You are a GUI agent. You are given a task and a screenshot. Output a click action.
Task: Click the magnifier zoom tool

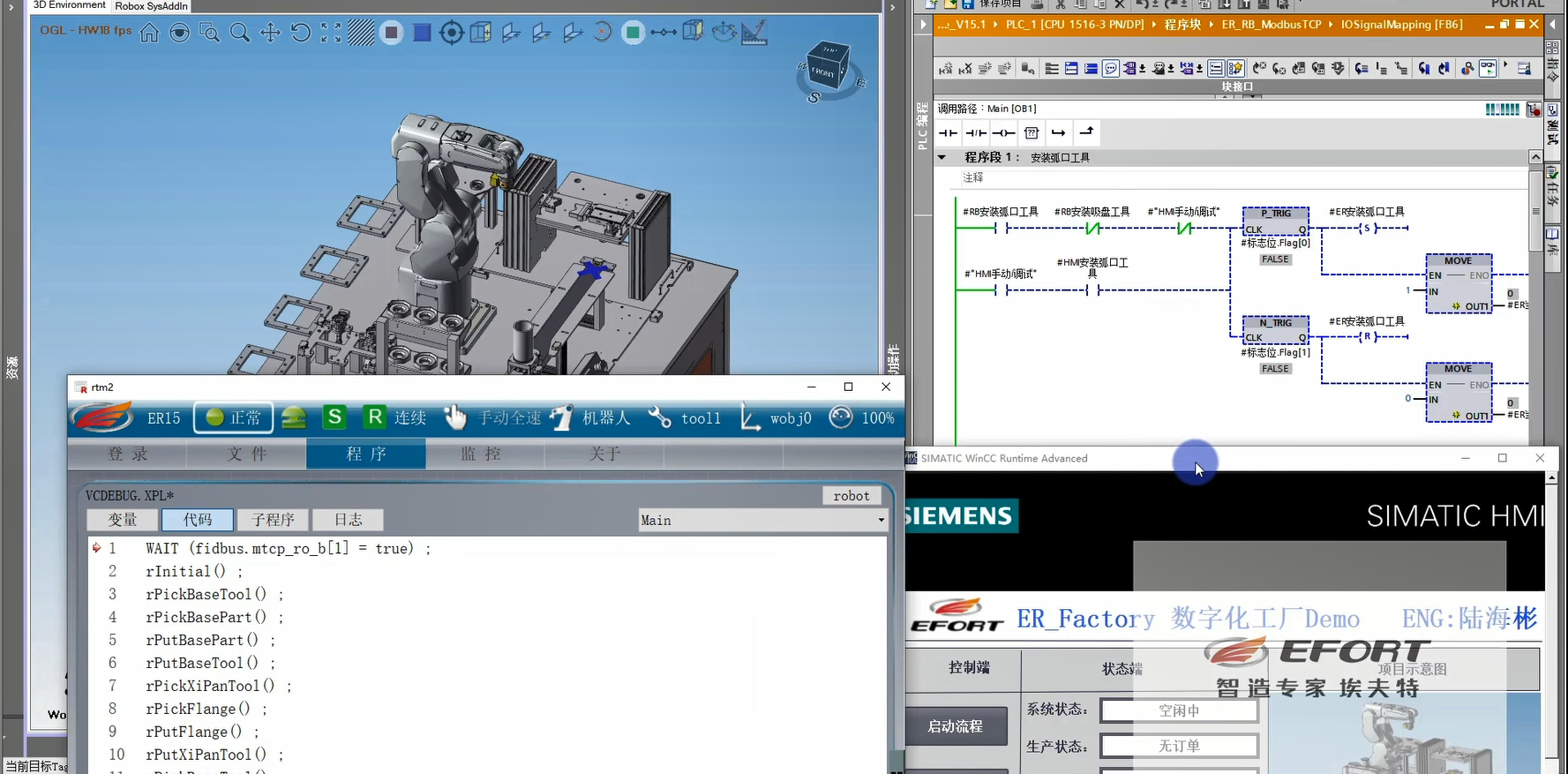(239, 34)
